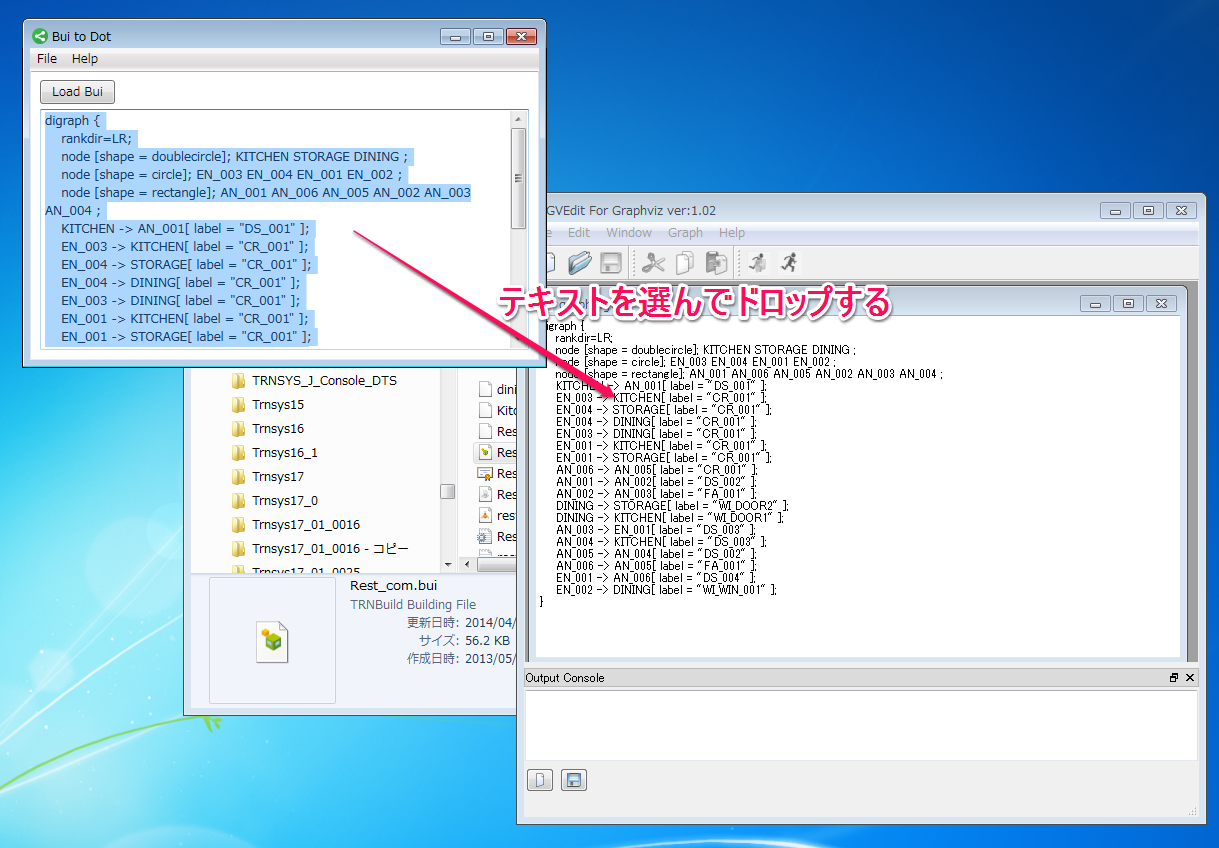Save console output with the disk button
Viewport: 1219px width, 848px height.
(x=574, y=780)
